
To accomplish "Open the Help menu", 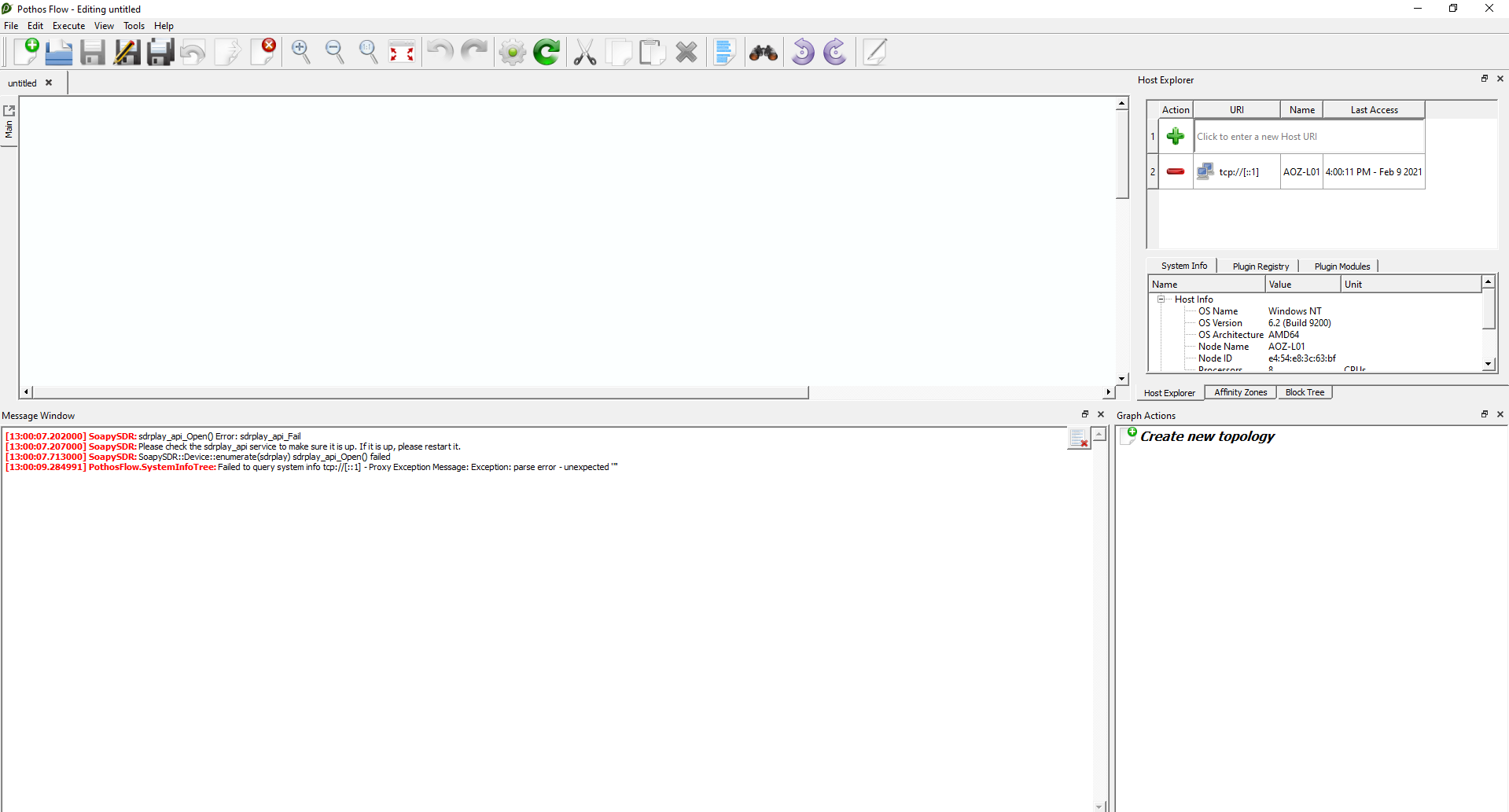I will point(164,26).
